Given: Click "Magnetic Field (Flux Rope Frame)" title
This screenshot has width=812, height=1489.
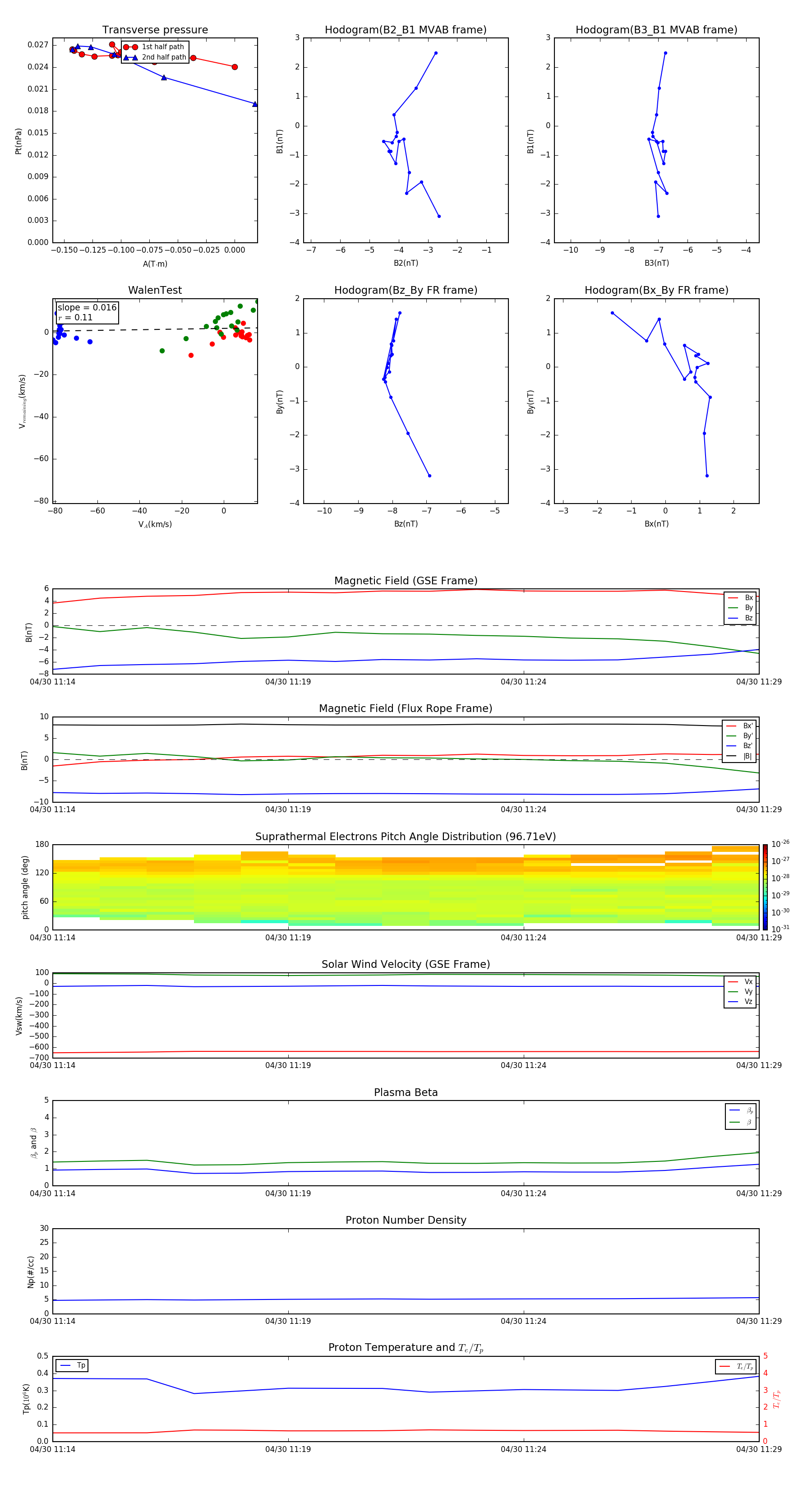Looking at the screenshot, I should tap(406, 709).
